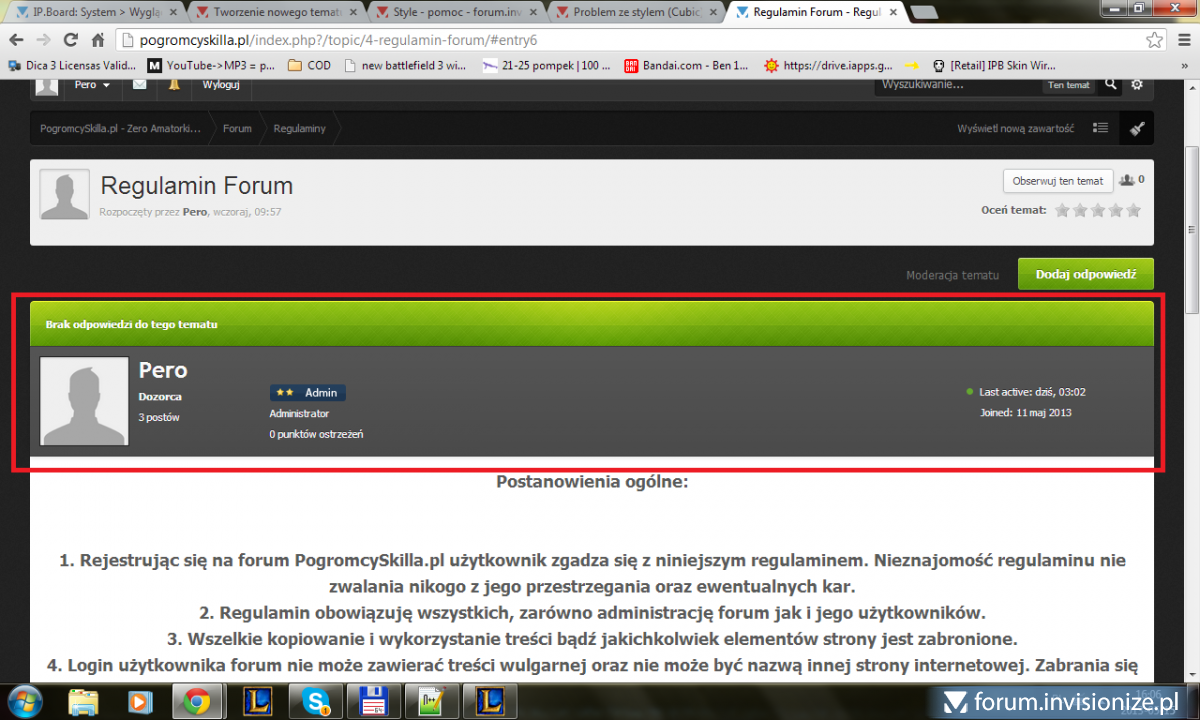
Task: Bookmark this page with the star icon
Action: click(x=1154, y=40)
